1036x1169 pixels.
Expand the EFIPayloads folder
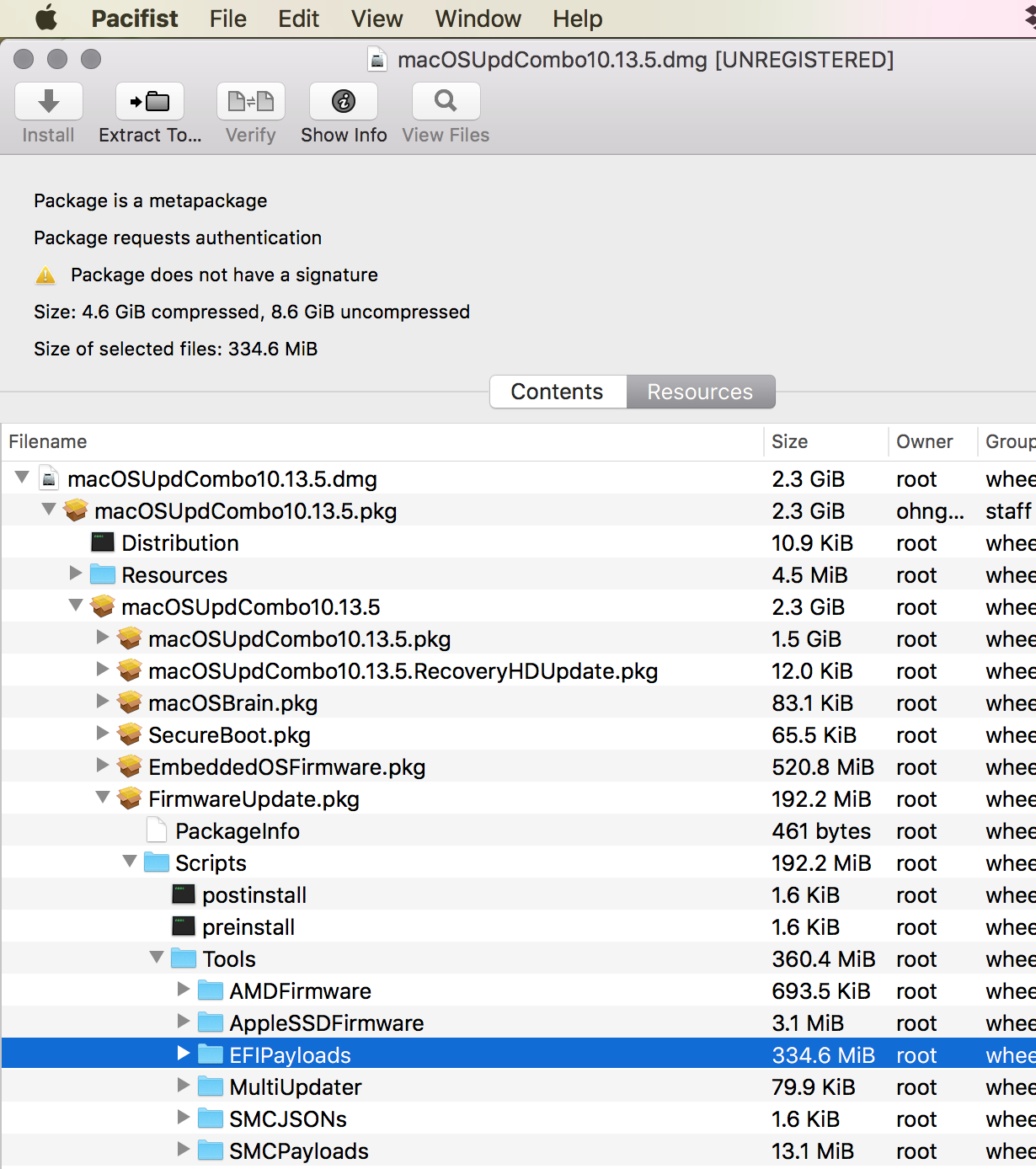(184, 1054)
